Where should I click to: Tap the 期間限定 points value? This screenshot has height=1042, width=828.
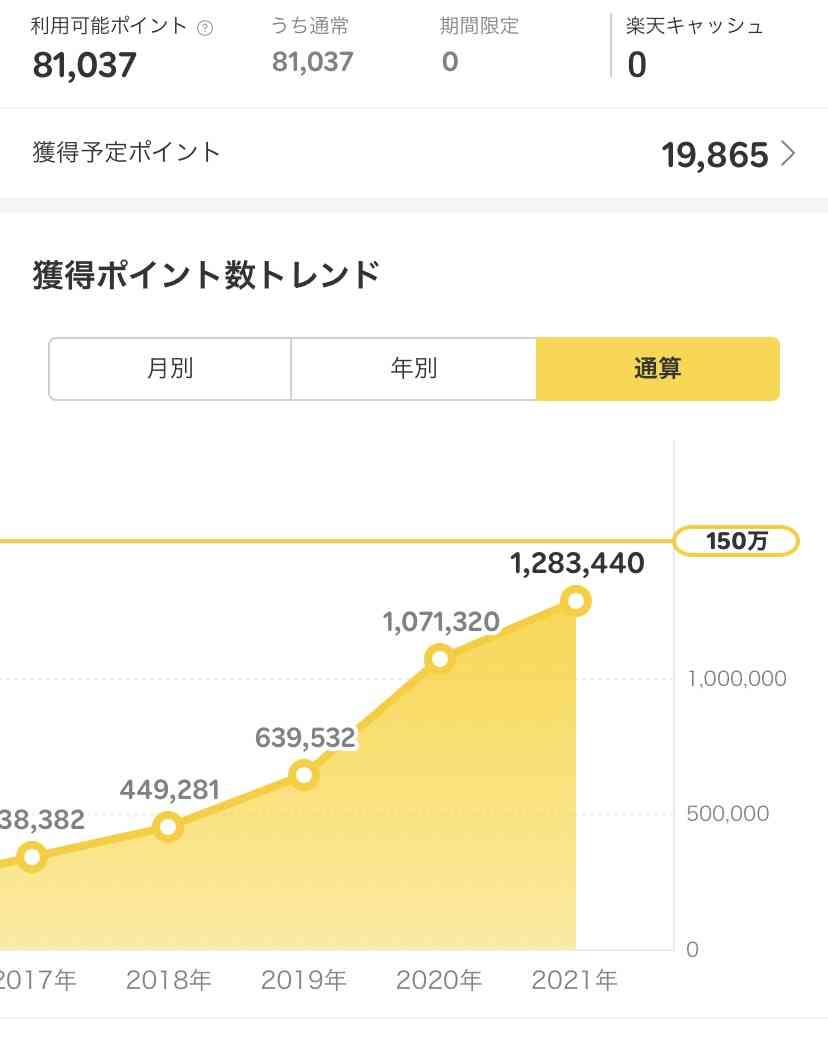coord(450,62)
